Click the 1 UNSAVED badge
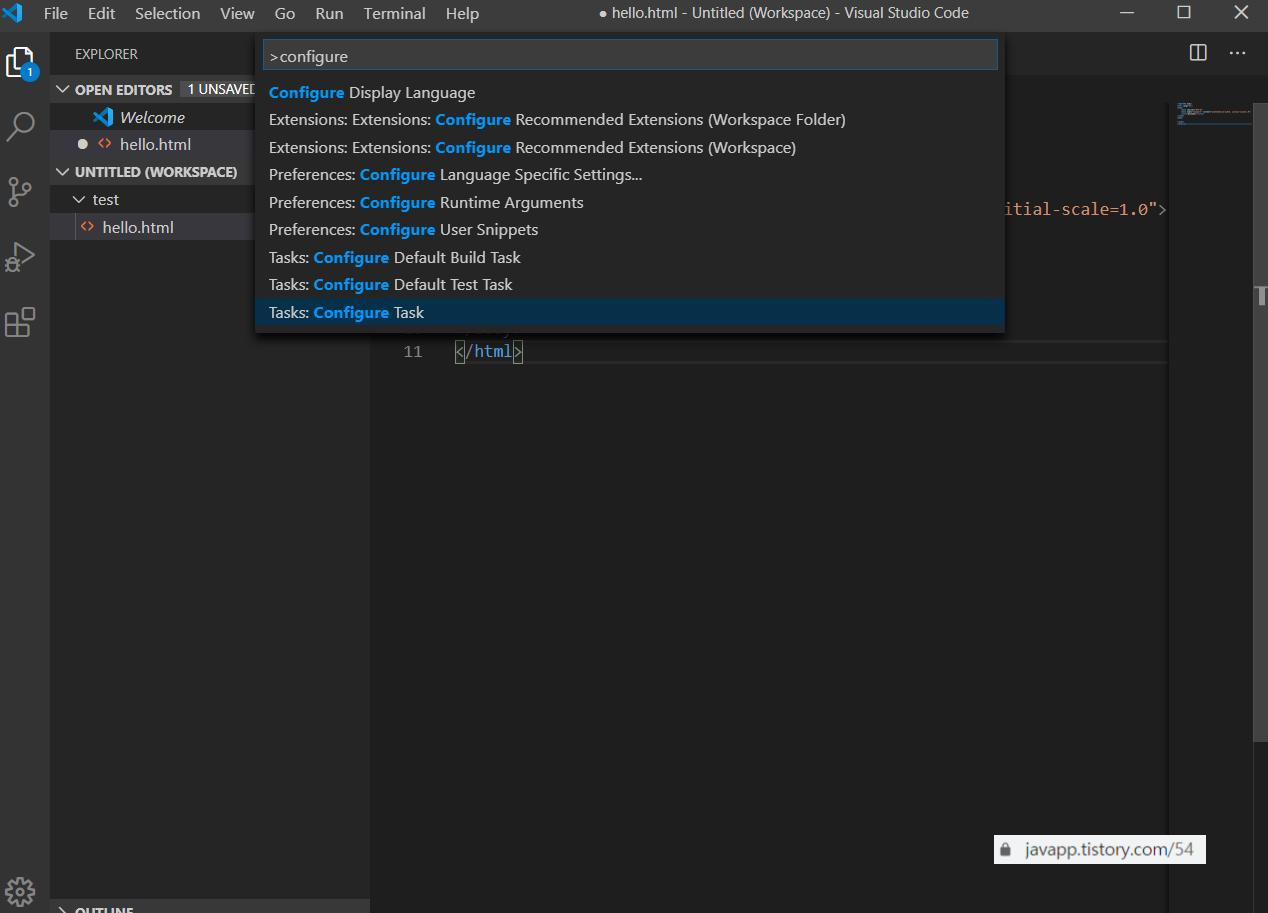 pyautogui.click(x=220, y=89)
